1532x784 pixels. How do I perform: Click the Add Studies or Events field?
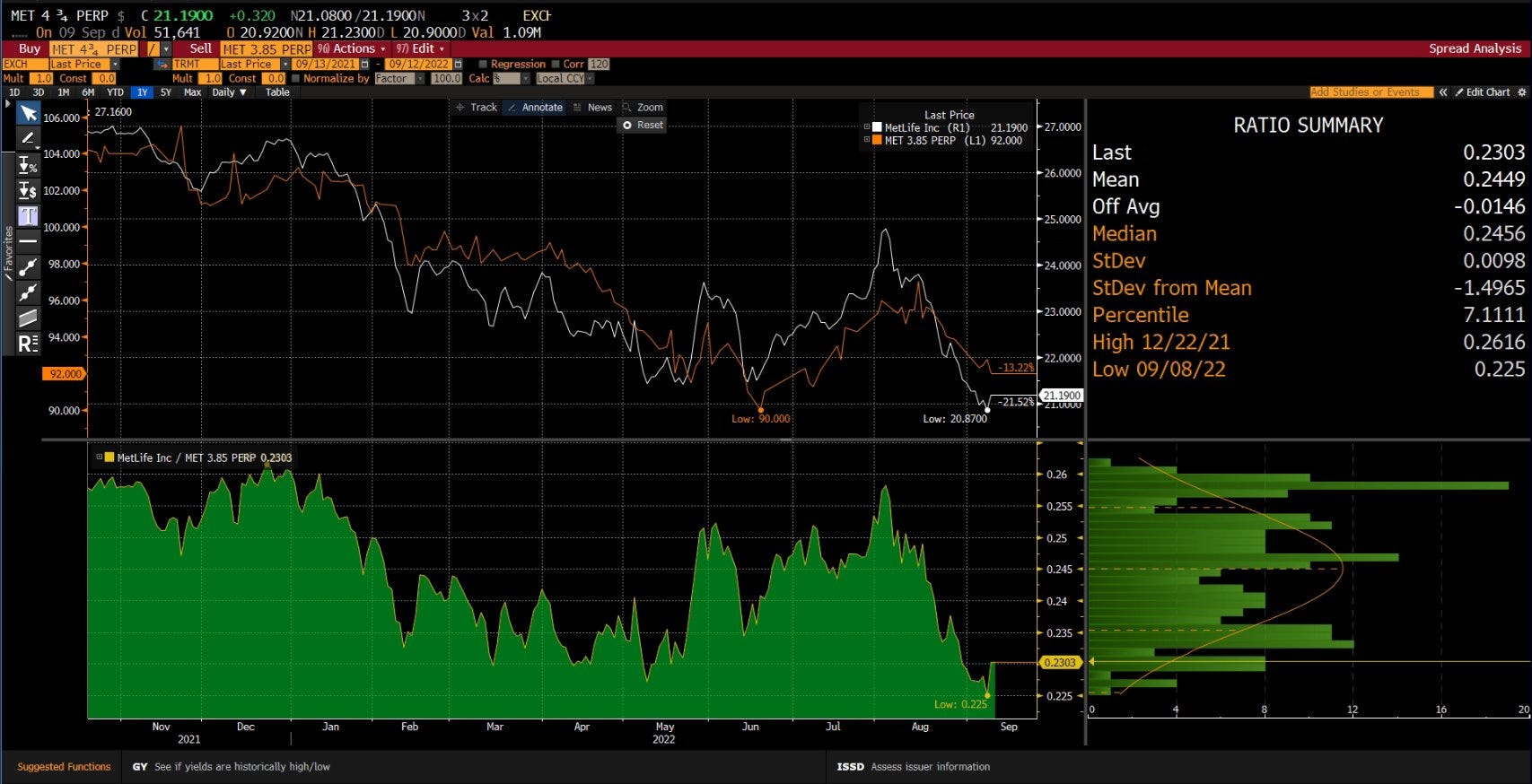[x=1371, y=92]
